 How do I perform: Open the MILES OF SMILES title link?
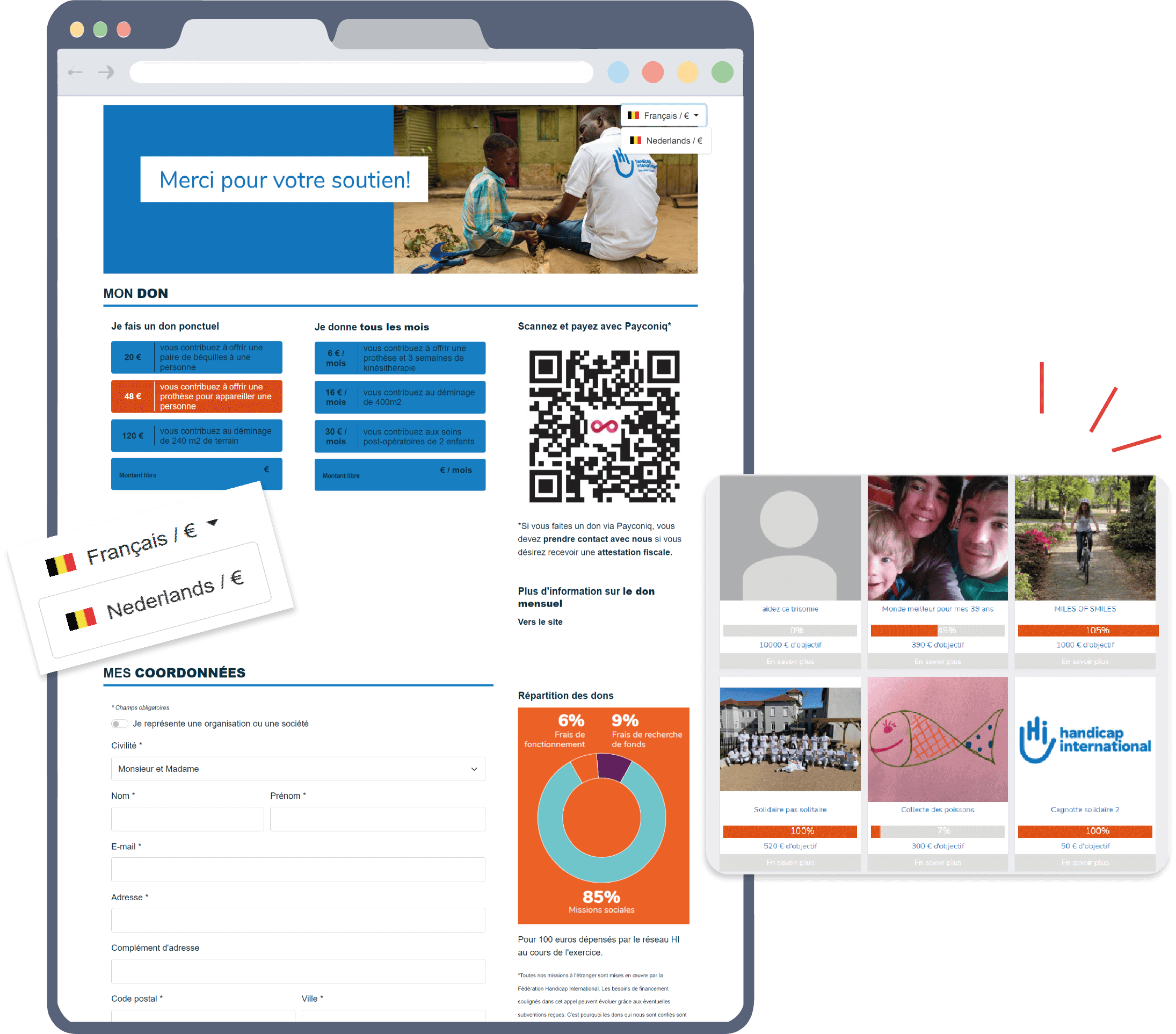tap(1085, 609)
